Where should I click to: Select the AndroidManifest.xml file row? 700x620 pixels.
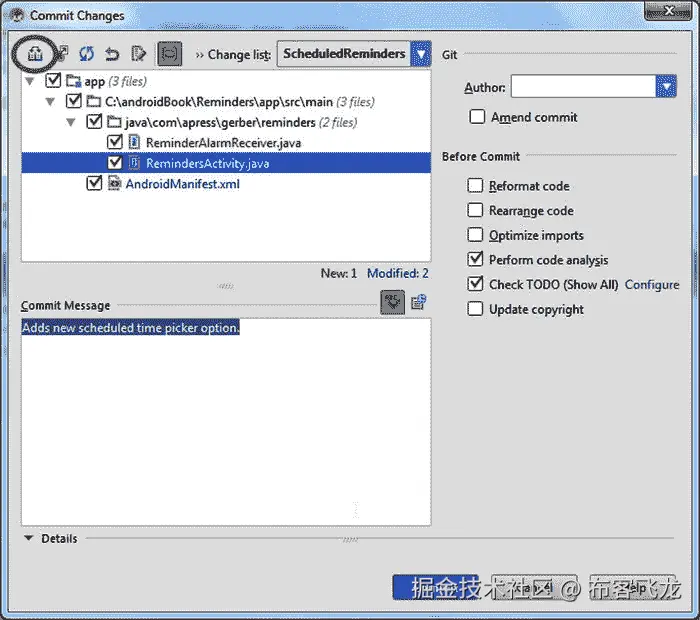226,183
